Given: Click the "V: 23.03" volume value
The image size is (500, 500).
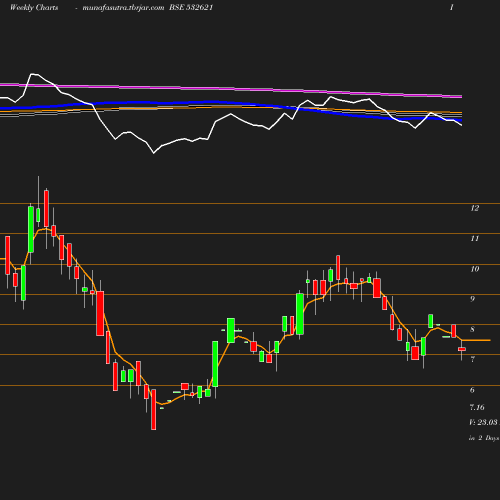Looking at the screenshot, I should click(x=483, y=422).
